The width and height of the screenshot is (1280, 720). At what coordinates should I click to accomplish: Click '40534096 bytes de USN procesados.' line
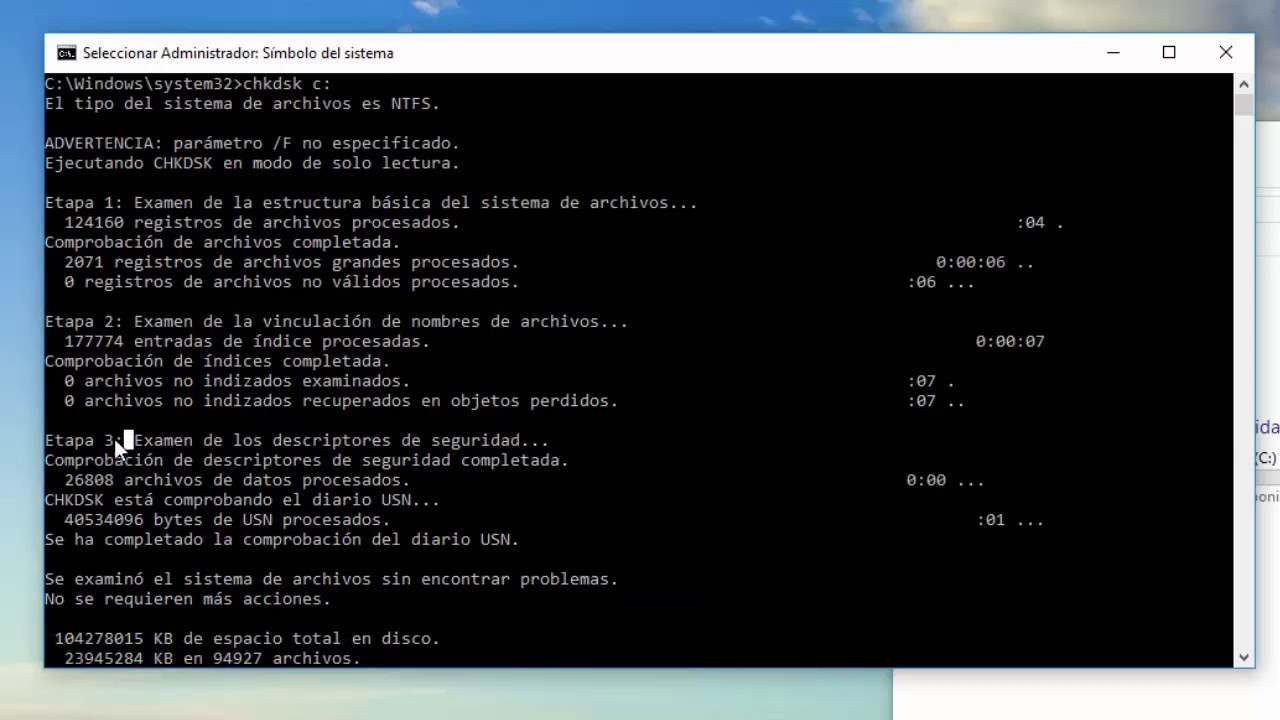click(x=227, y=520)
